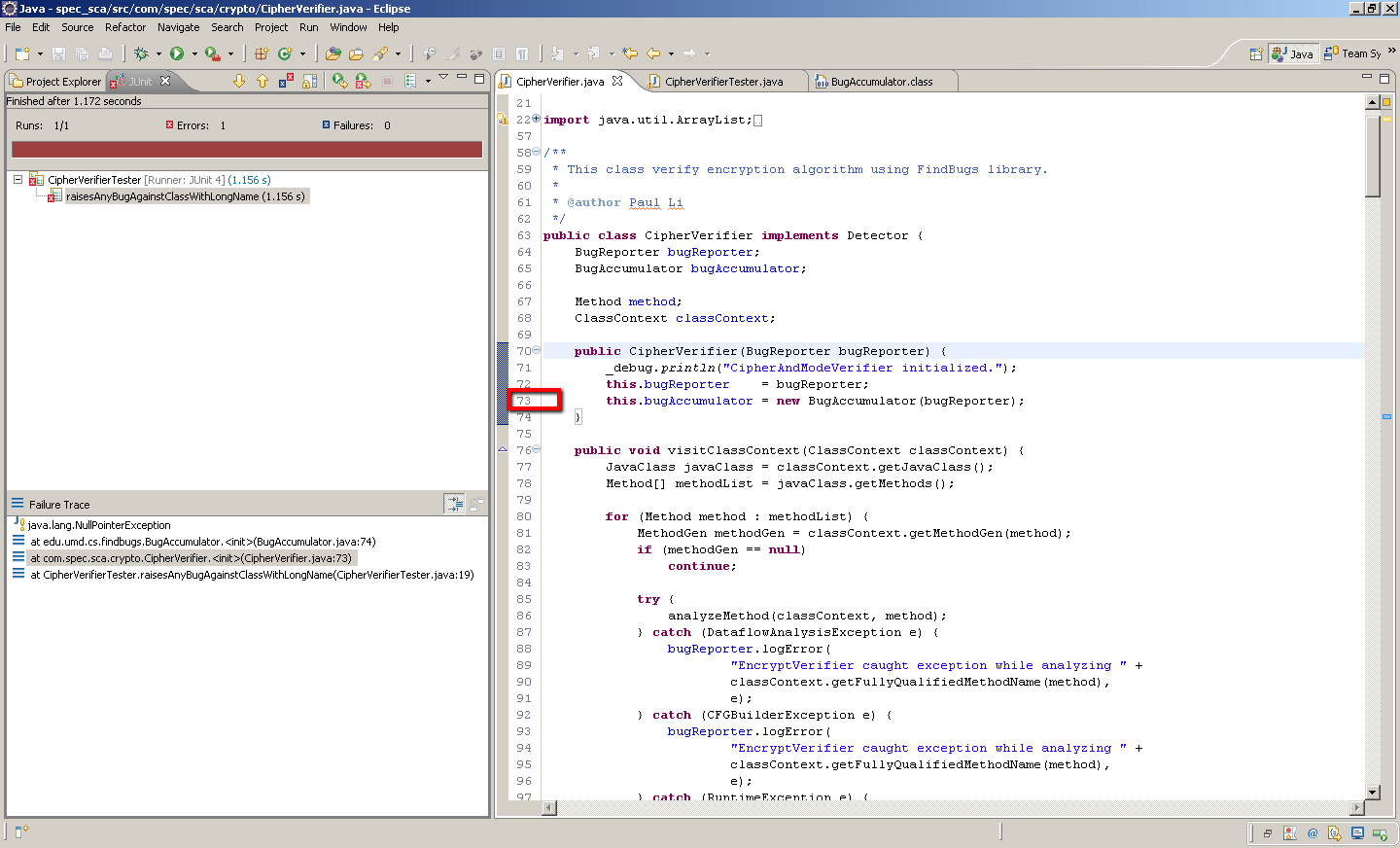Select the raisesAnyBugAgainstClassWithLongName test
The image size is (1400, 848).
coord(185,196)
